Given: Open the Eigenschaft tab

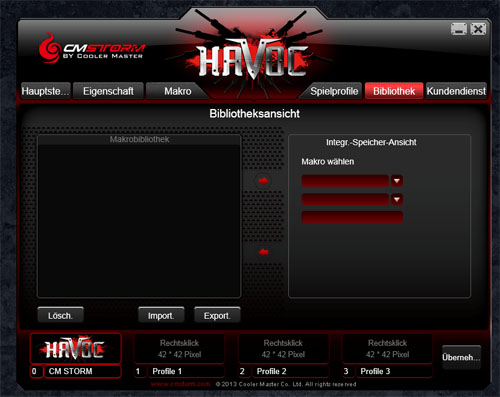Looking at the screenshot, I should coord(108,91).
